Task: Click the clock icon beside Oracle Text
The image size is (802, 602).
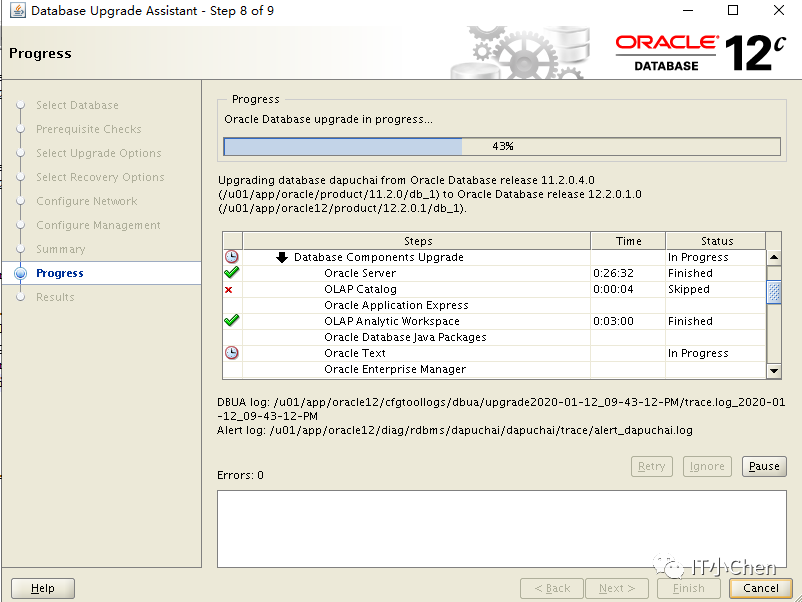Action: pos(232,353)
